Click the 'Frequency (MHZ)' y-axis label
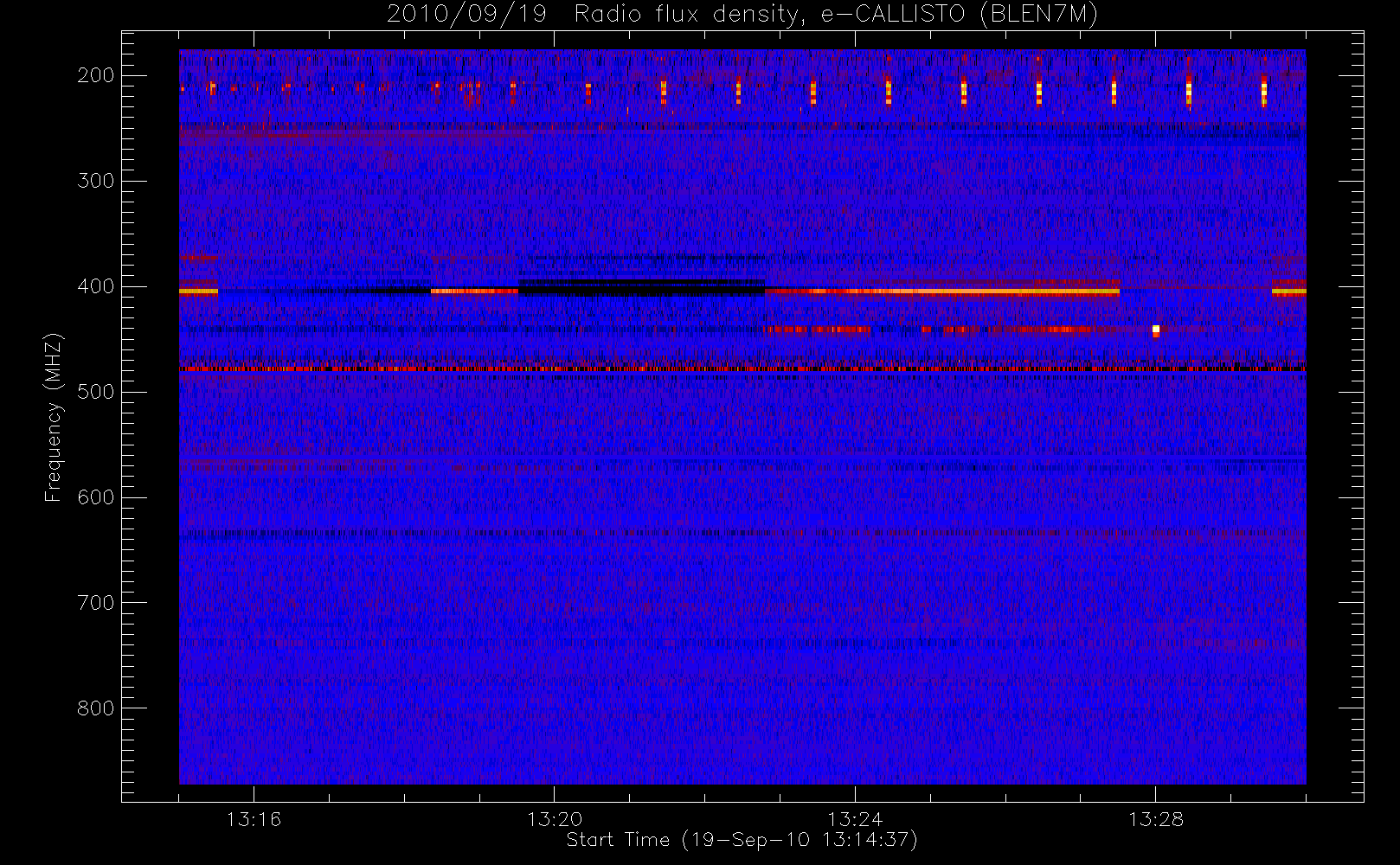Viewport: 1400px width, 865px height. [x=54, y=417]
